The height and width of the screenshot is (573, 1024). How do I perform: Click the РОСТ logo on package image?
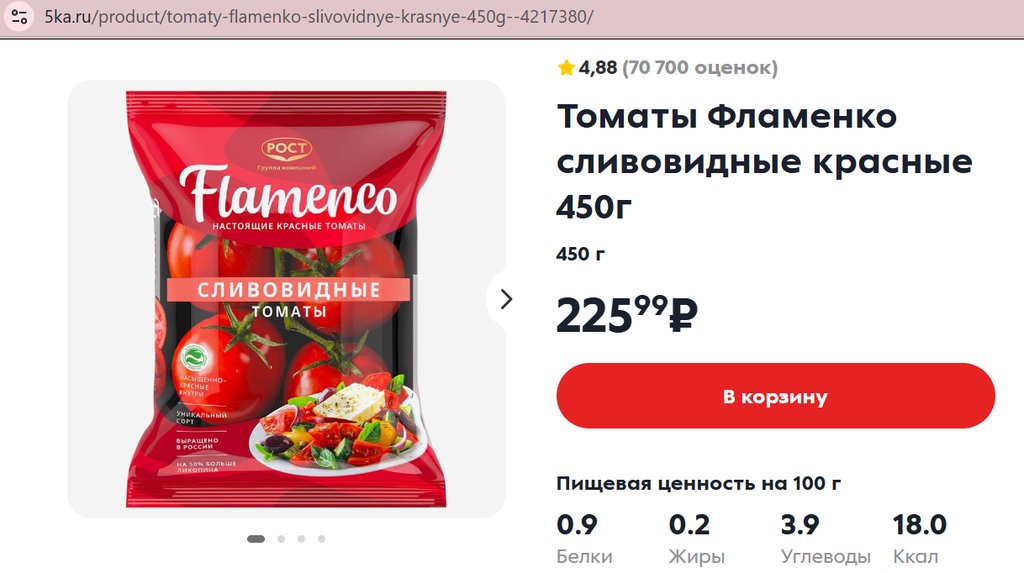click(x=286, y=149)
